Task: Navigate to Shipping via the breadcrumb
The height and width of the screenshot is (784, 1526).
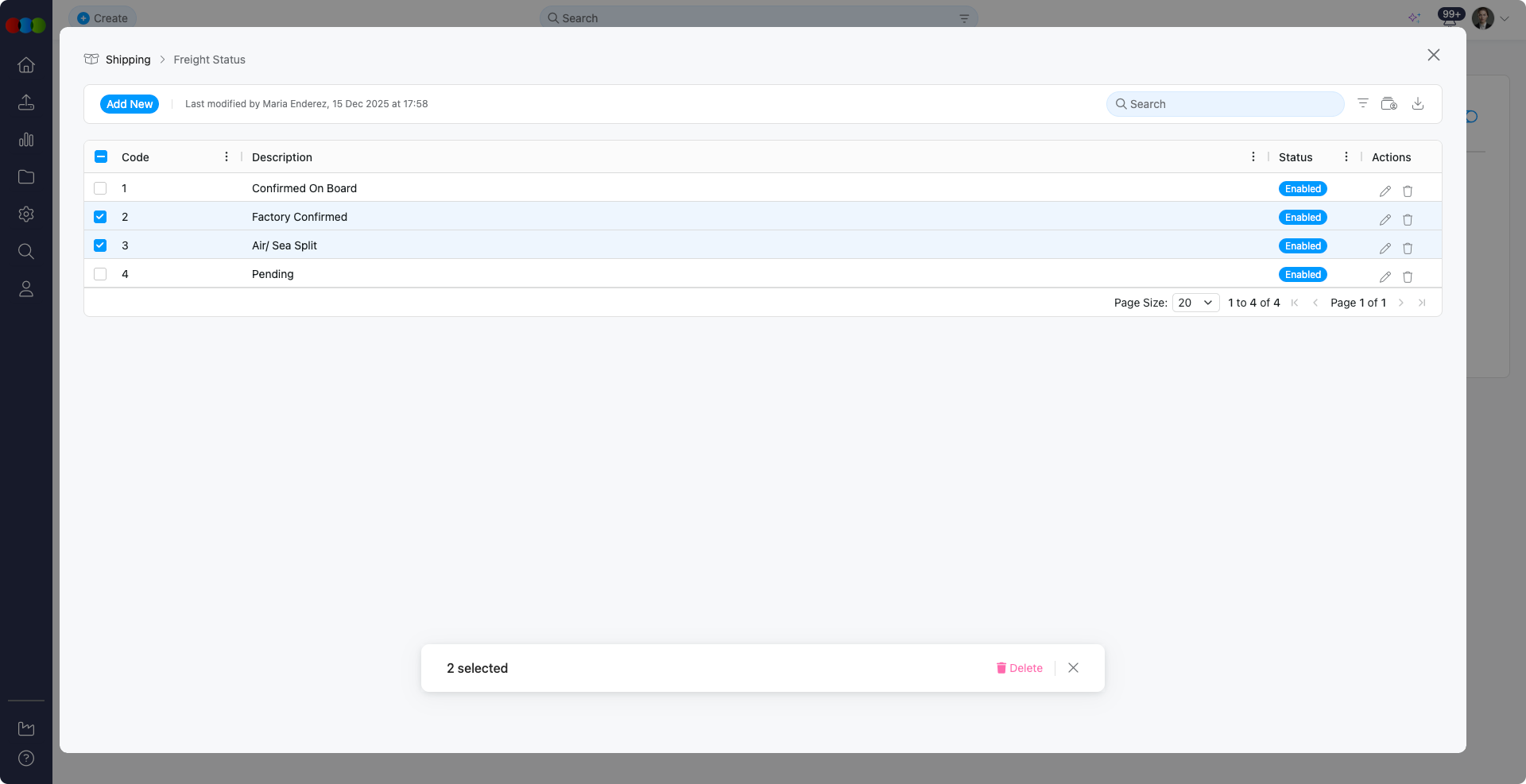Action: click(128, 60)
